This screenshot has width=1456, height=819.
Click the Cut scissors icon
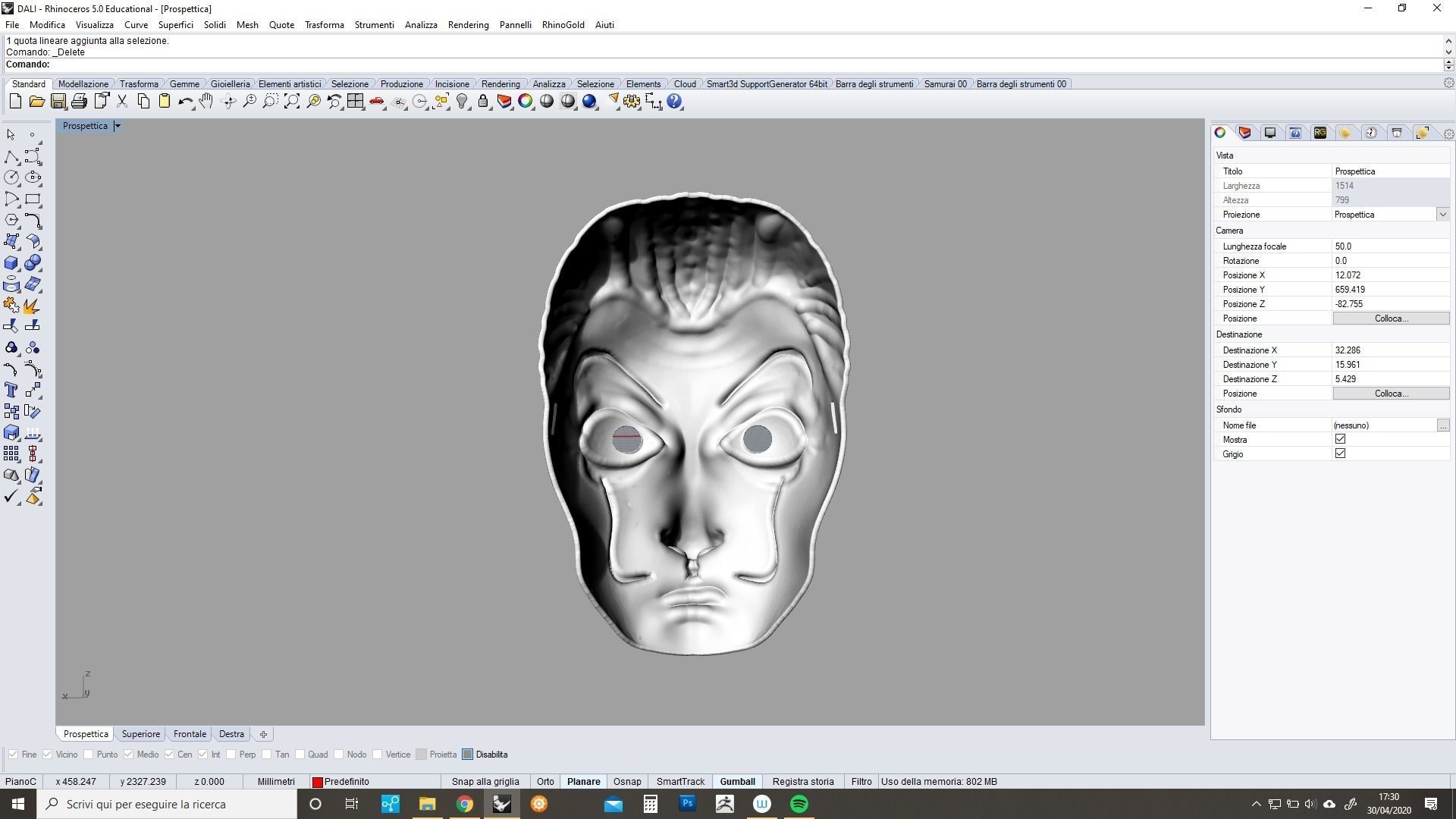121,102
